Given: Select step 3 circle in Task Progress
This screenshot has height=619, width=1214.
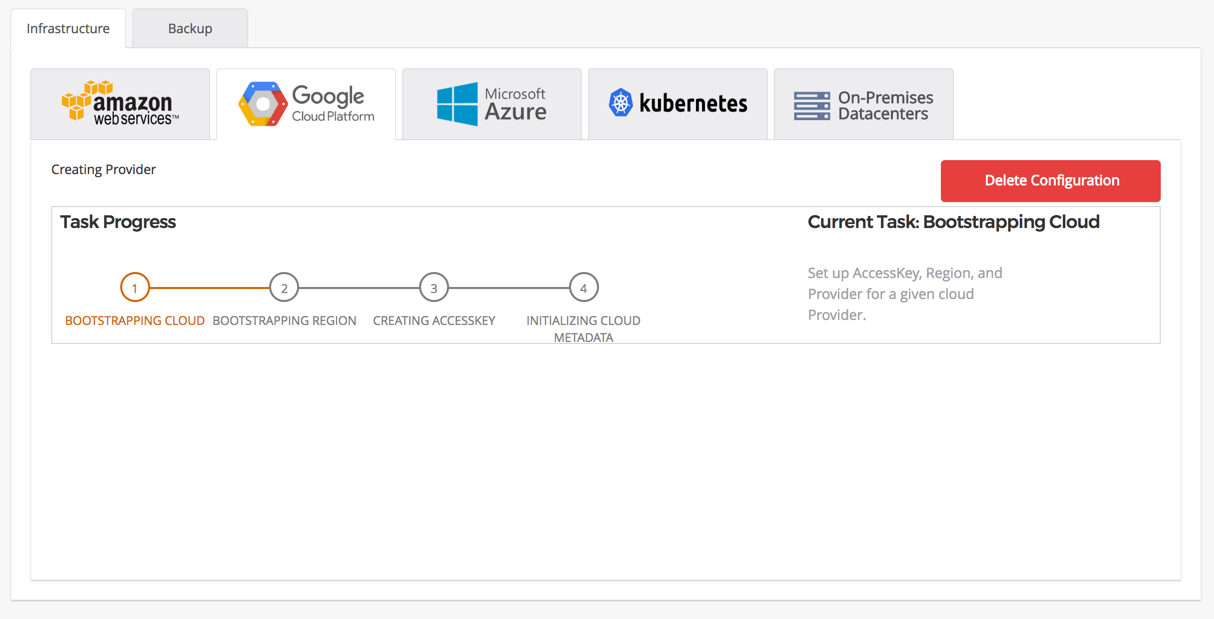Looking at the screenshot, I should tap(434, 288).
